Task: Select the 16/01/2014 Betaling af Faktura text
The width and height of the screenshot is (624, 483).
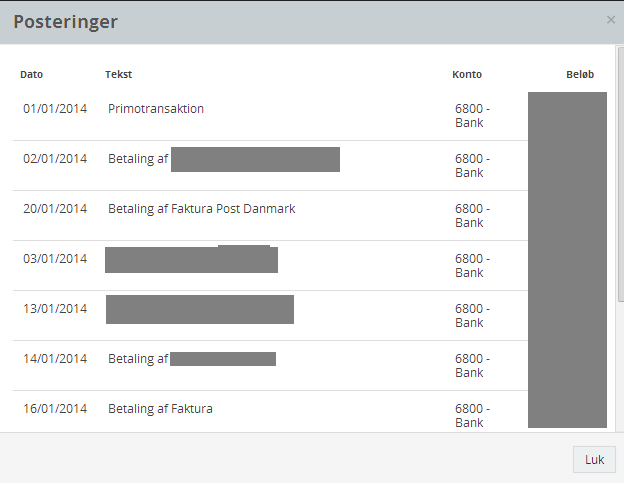Action: 160,409
